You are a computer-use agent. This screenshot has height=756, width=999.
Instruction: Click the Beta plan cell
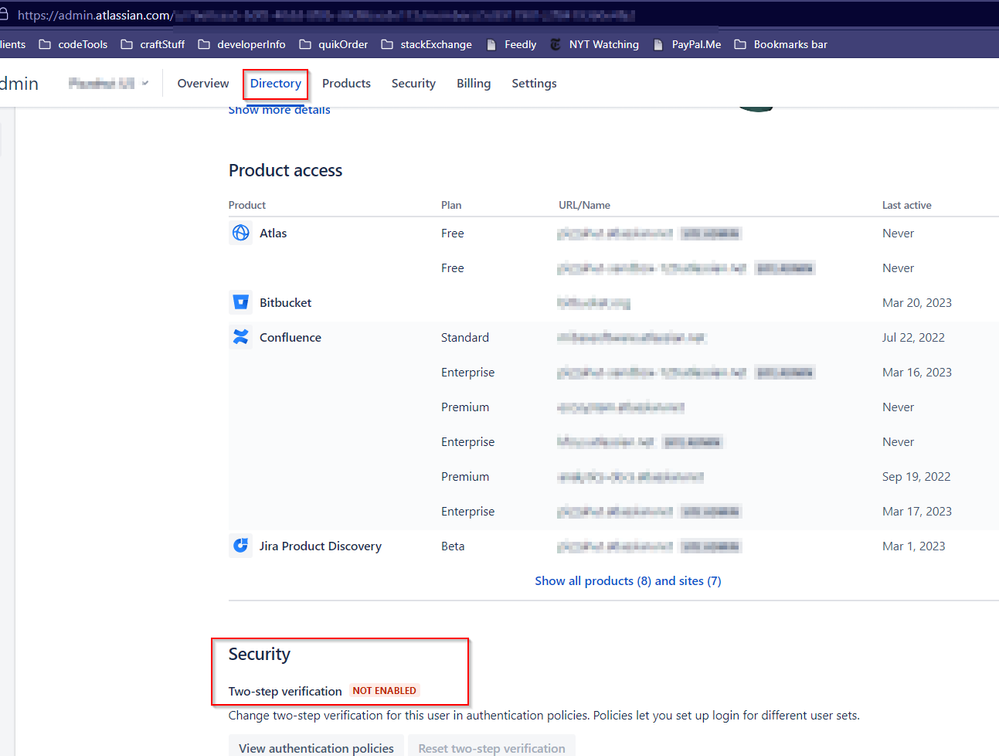[x=452, y=546]
